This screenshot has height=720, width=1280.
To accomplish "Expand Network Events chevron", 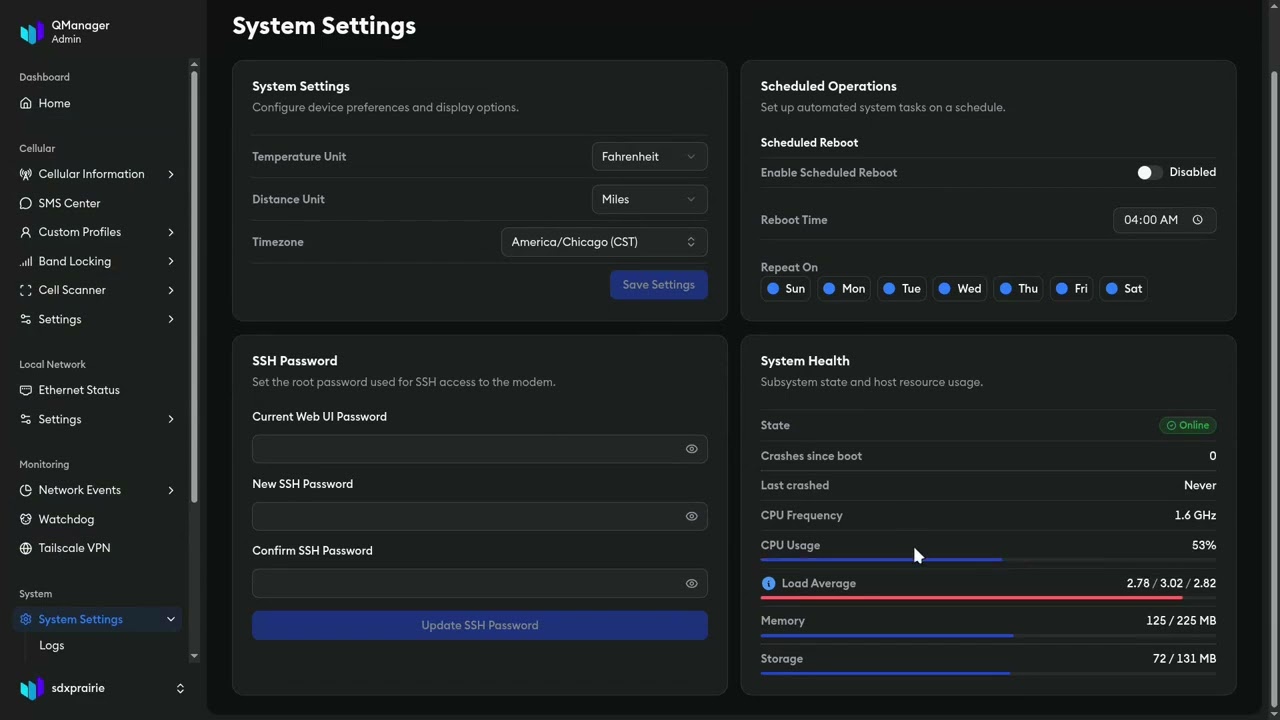I will click(x=171, y=490).
